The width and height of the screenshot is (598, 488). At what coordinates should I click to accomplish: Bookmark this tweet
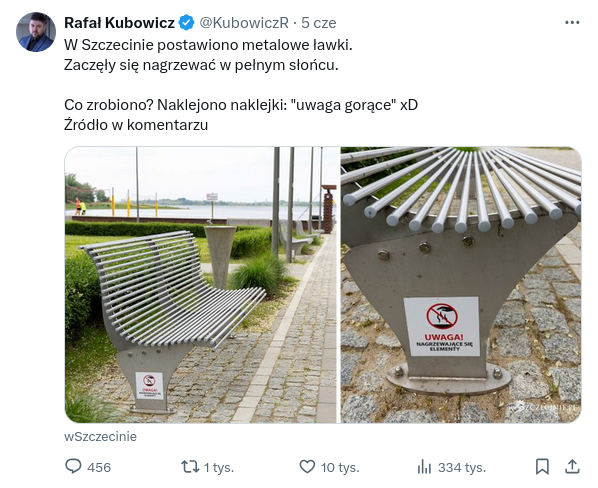(x=542, y=466)
